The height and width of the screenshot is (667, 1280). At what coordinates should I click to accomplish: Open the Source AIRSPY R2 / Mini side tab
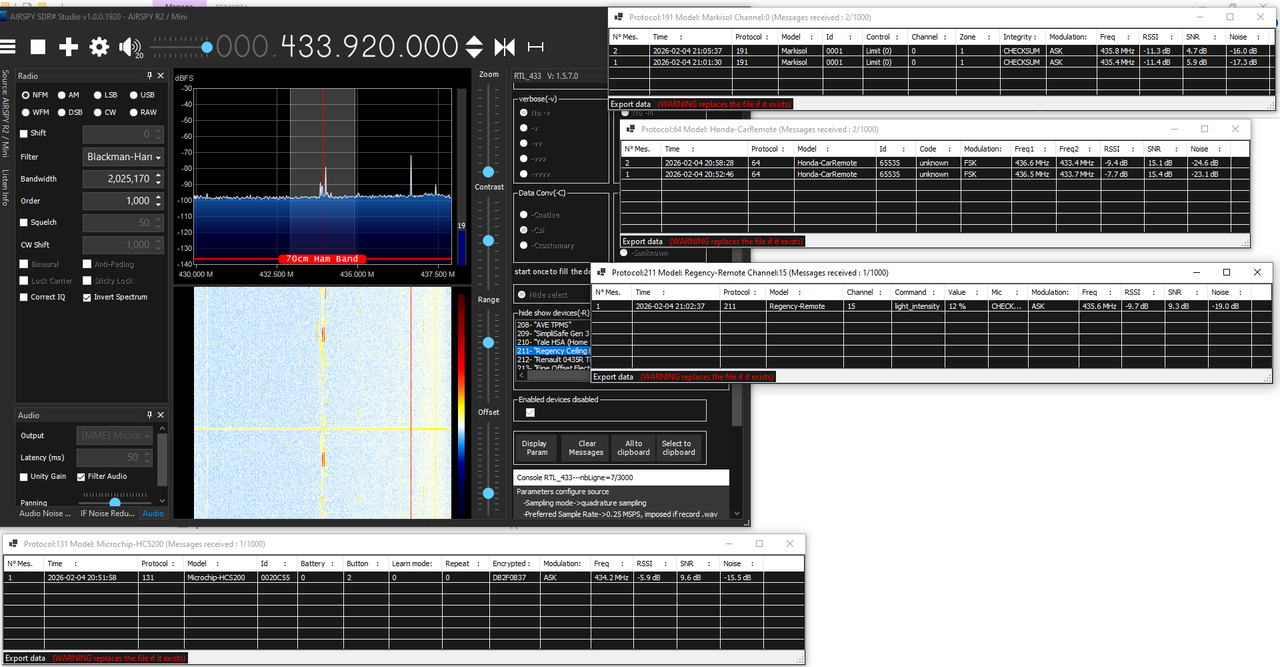tap(5, 114)
